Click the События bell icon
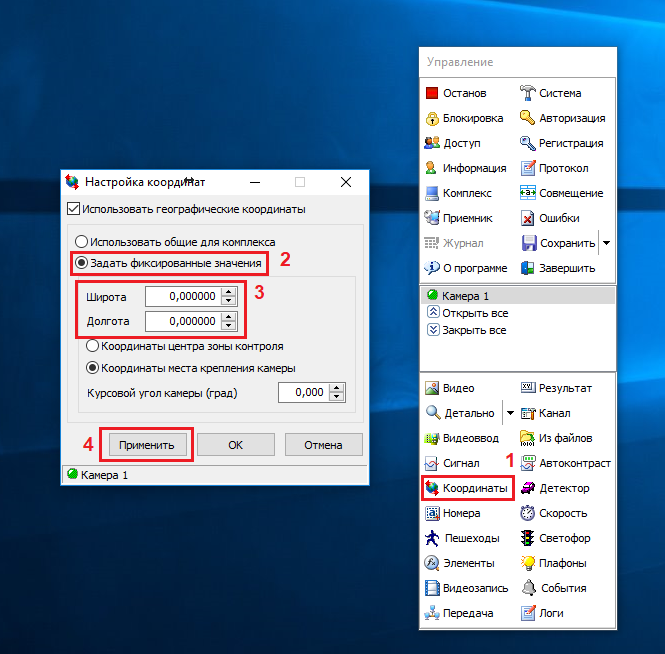 click(x=528, y=588)
